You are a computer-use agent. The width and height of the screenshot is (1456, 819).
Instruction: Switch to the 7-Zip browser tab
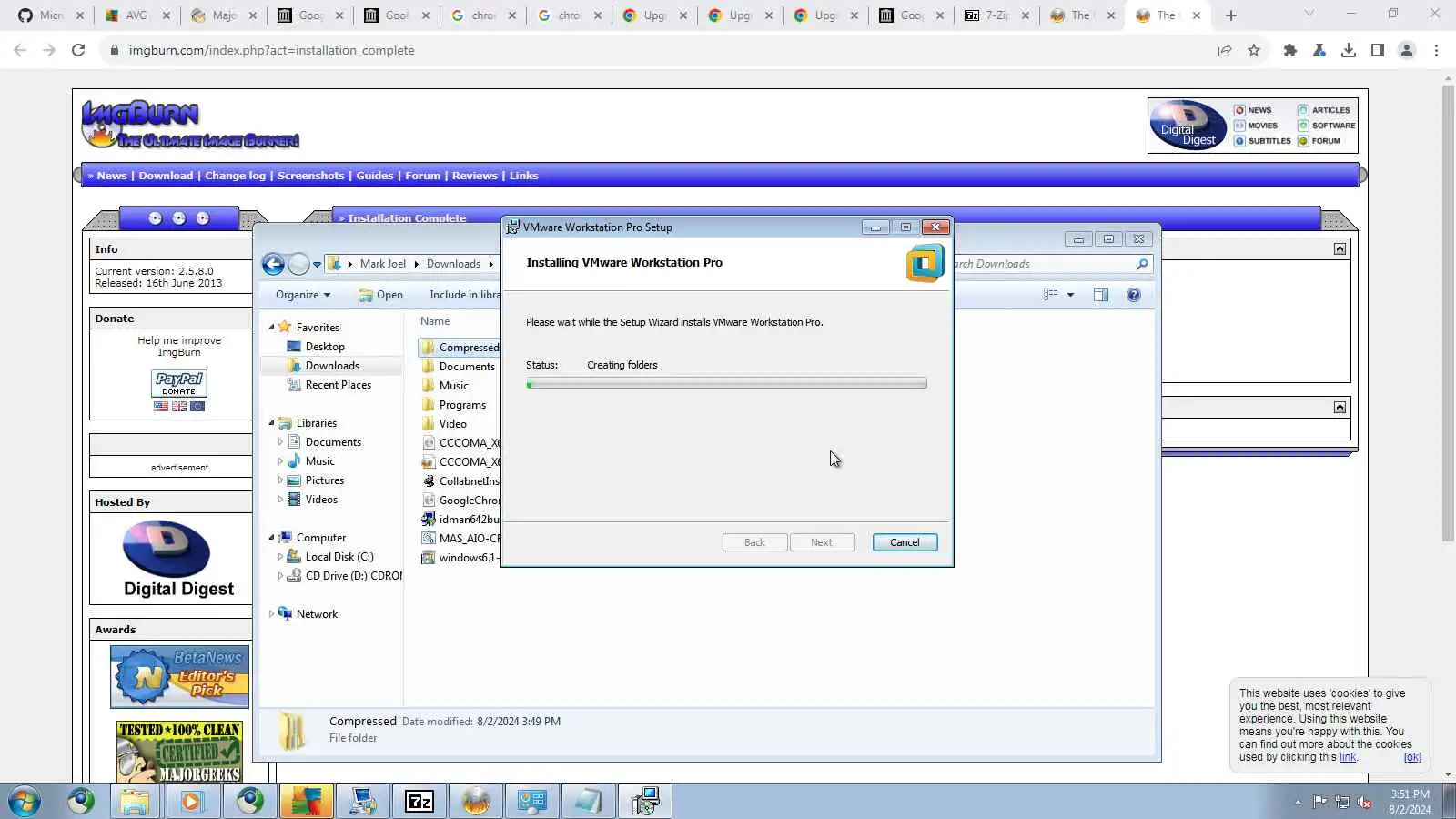[996, 15]
